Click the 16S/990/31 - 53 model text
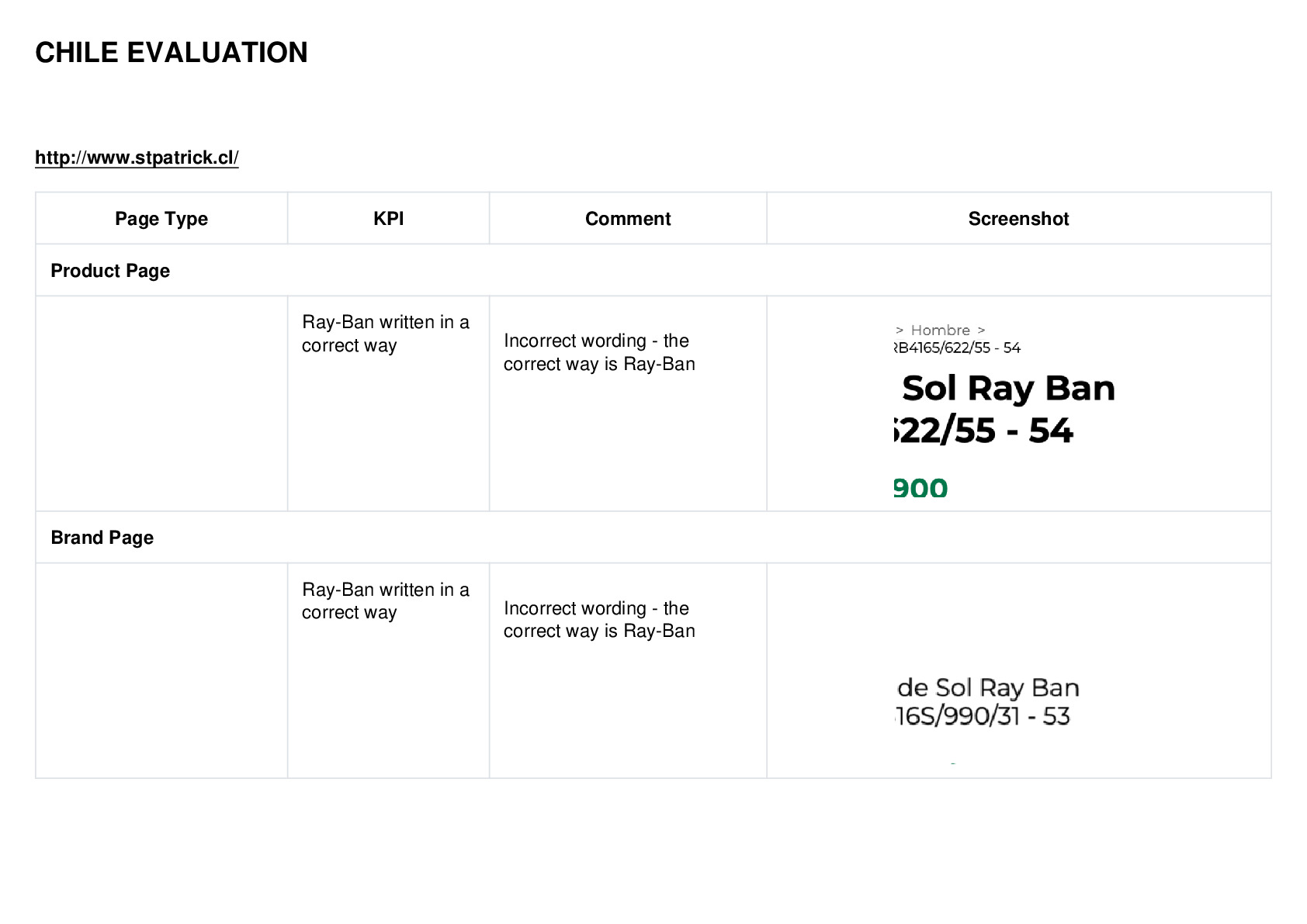The image size is (1307, 924). point(983,715)
